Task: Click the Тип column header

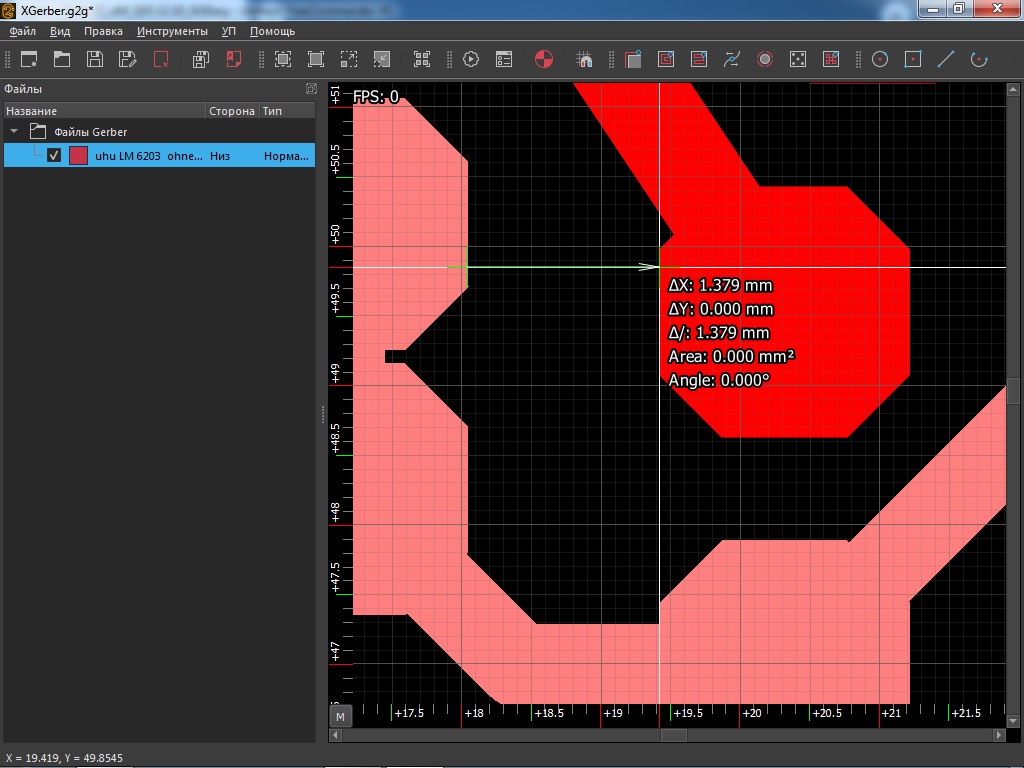Action: pos(287,111)
